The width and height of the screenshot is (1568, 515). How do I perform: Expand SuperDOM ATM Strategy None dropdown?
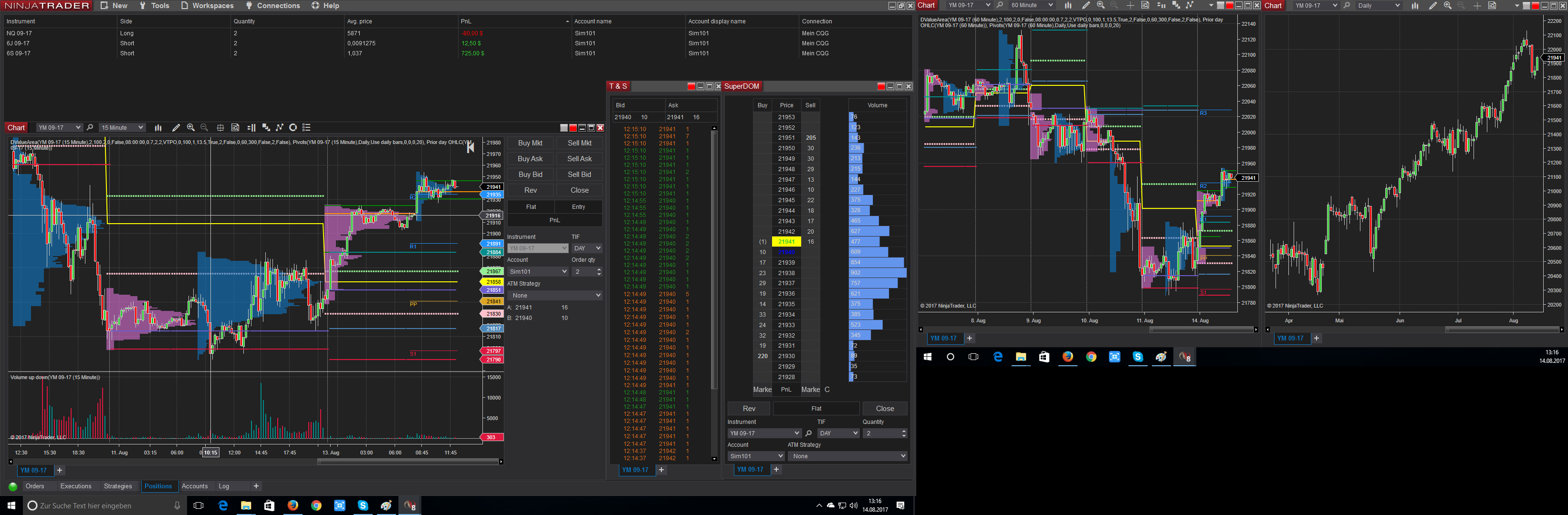(x=847, y=456)
